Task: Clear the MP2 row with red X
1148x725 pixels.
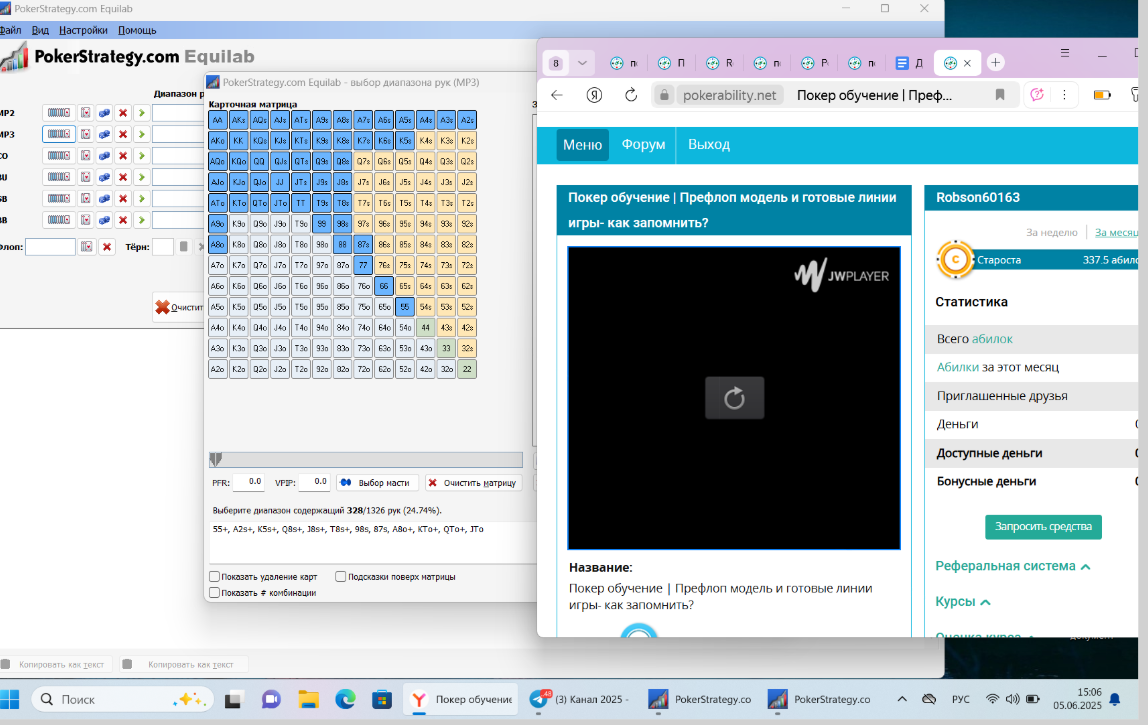Action: 123,113
